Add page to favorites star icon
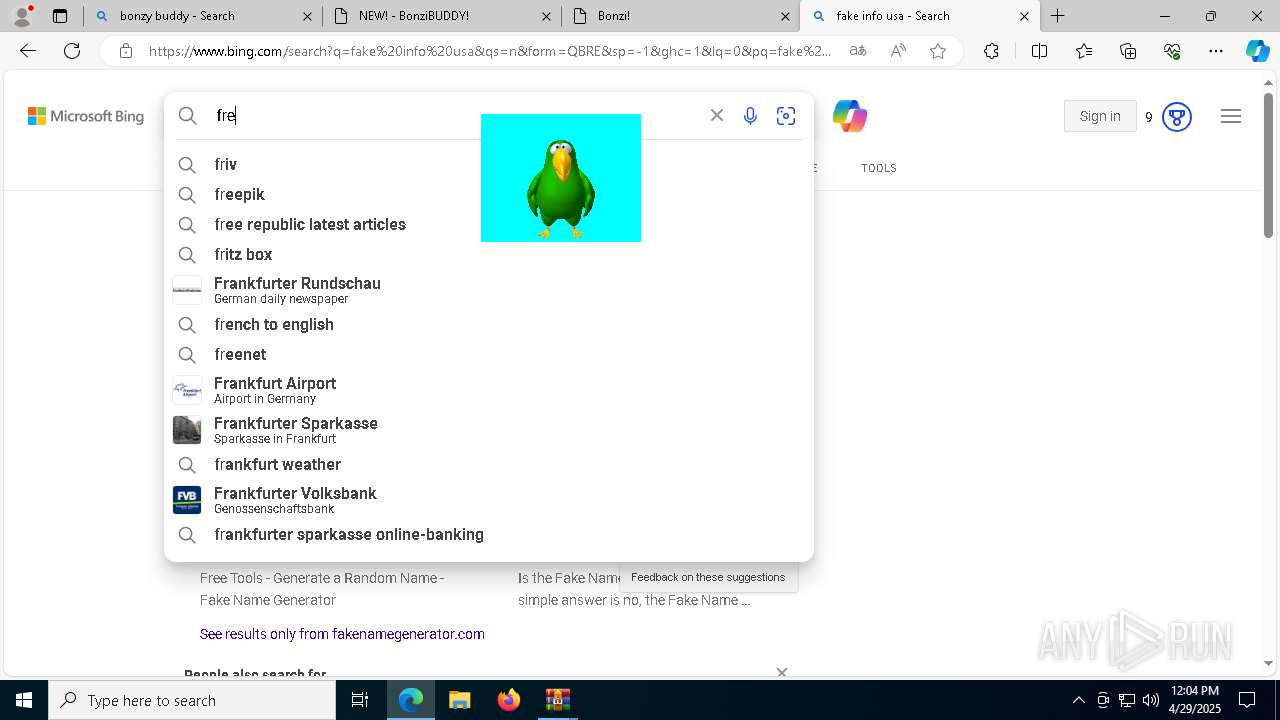This screenshot has height=720, width=1280. point(938,51)
